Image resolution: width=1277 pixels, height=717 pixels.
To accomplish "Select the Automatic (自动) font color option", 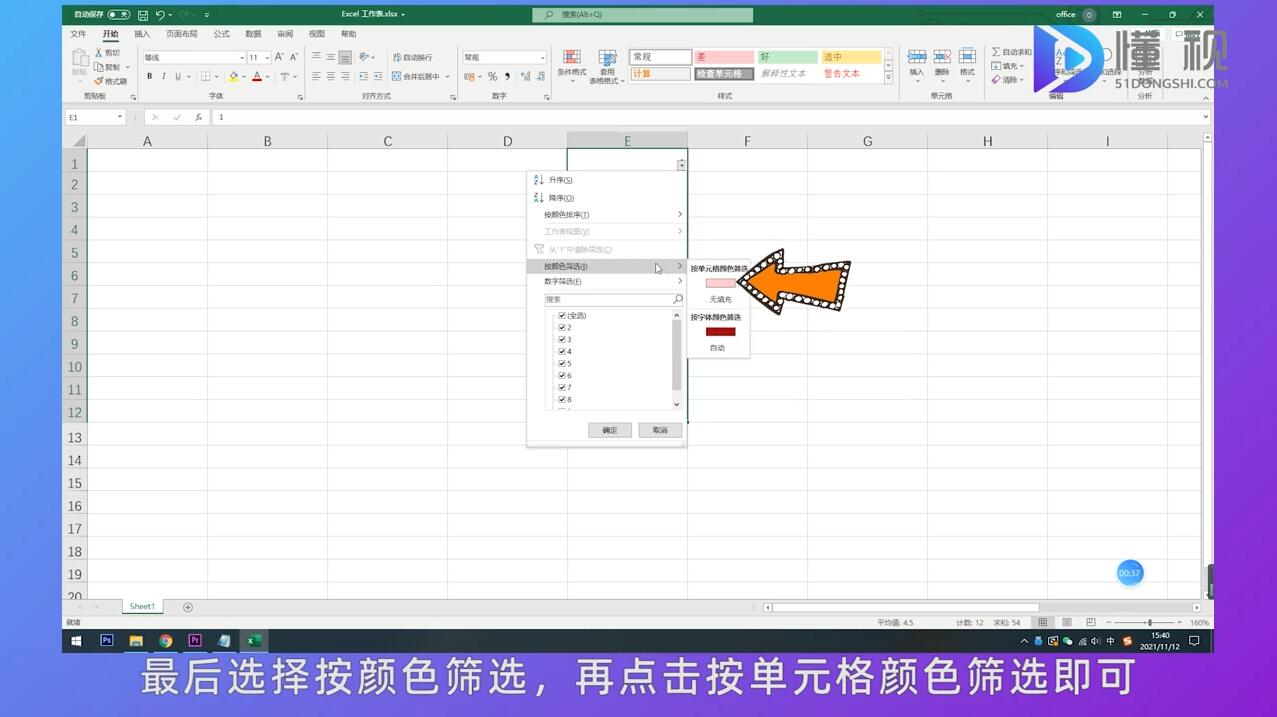I will 717,348.
